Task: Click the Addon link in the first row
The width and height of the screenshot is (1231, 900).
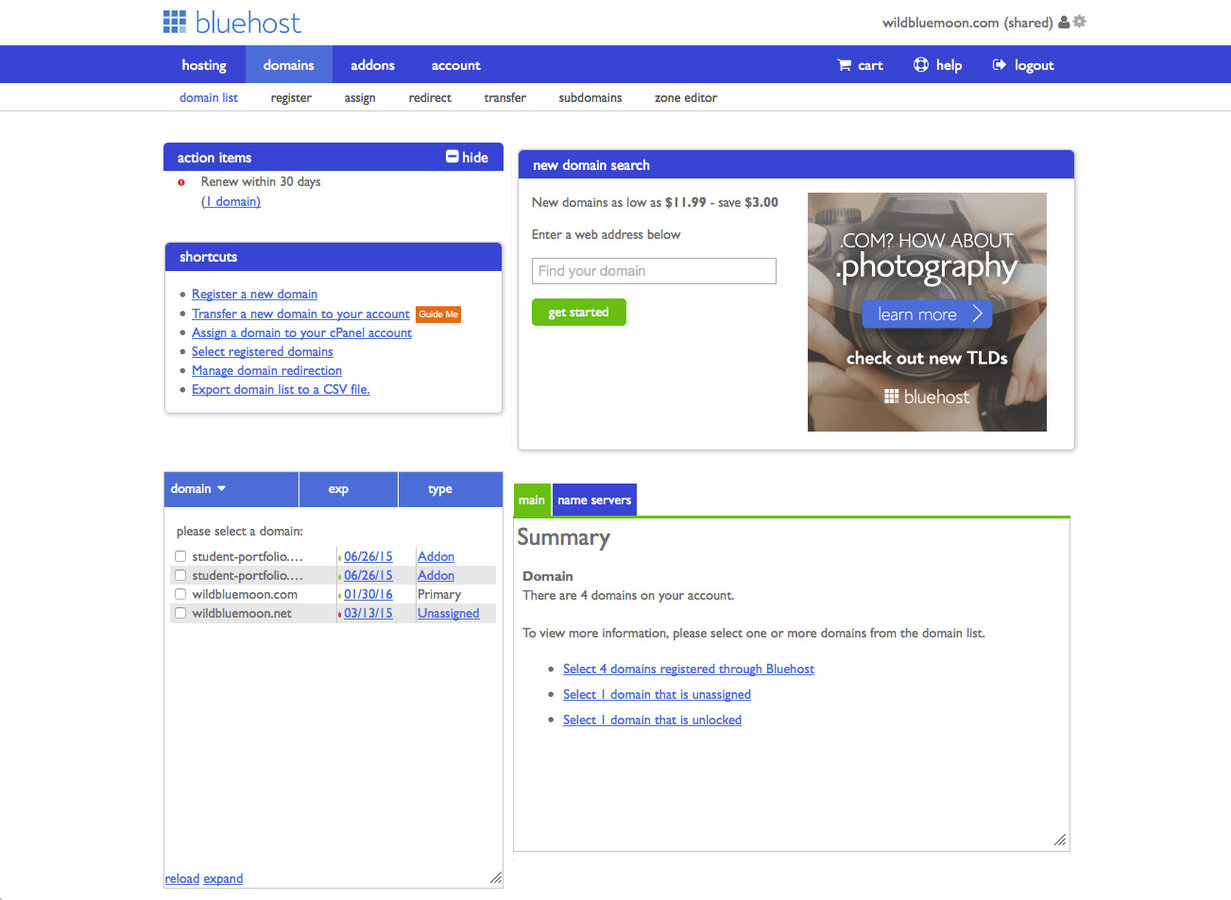Action: pos(436,556)
